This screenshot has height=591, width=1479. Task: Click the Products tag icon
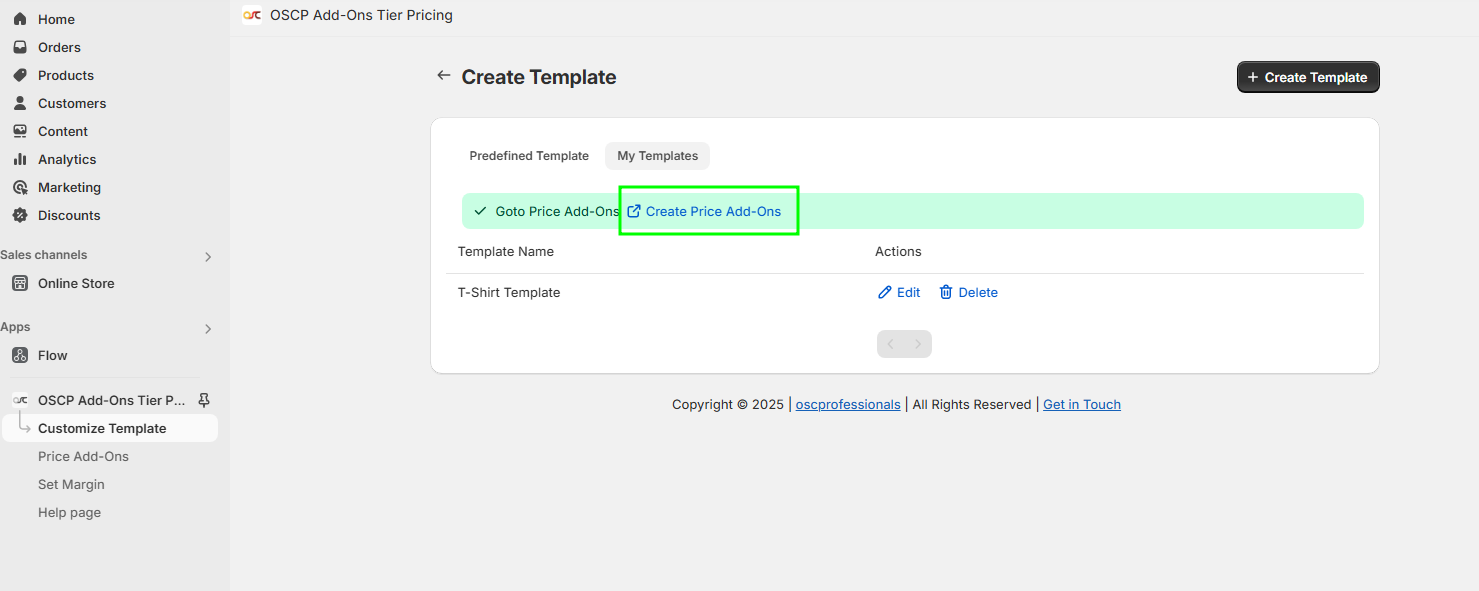[x=19, y=75]
